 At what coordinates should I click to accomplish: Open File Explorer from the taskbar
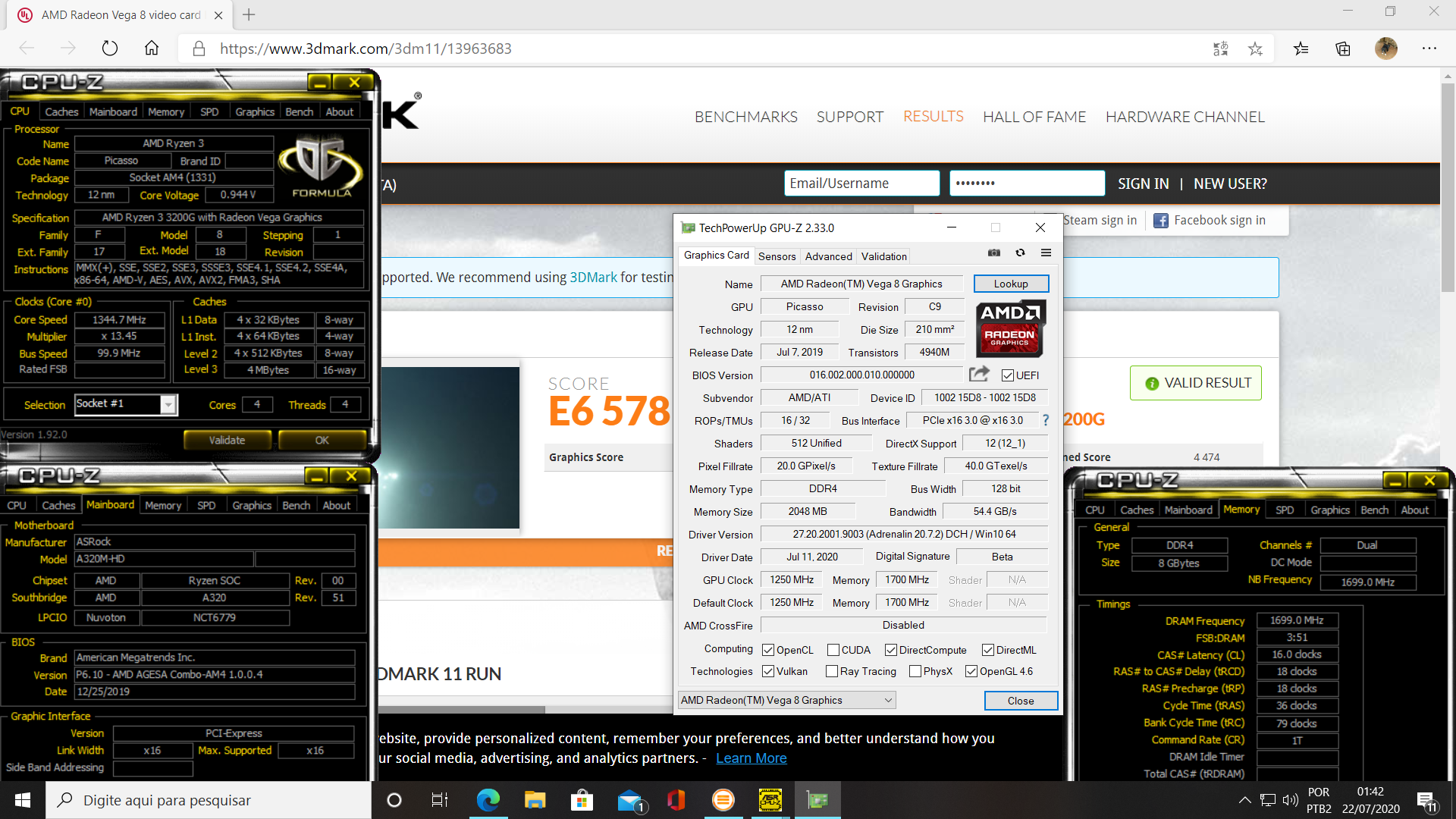[x=535, y=800]
